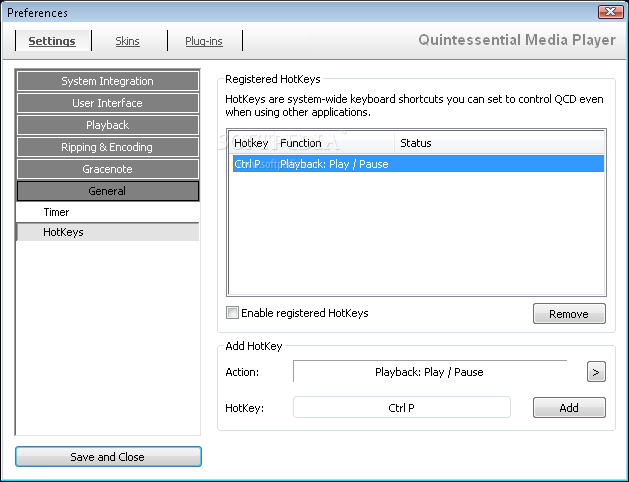Image resolution: width=629 pixels, height=482 pixels.
Task: Switch to the Settings tab
Action: [x=52, y=41]
